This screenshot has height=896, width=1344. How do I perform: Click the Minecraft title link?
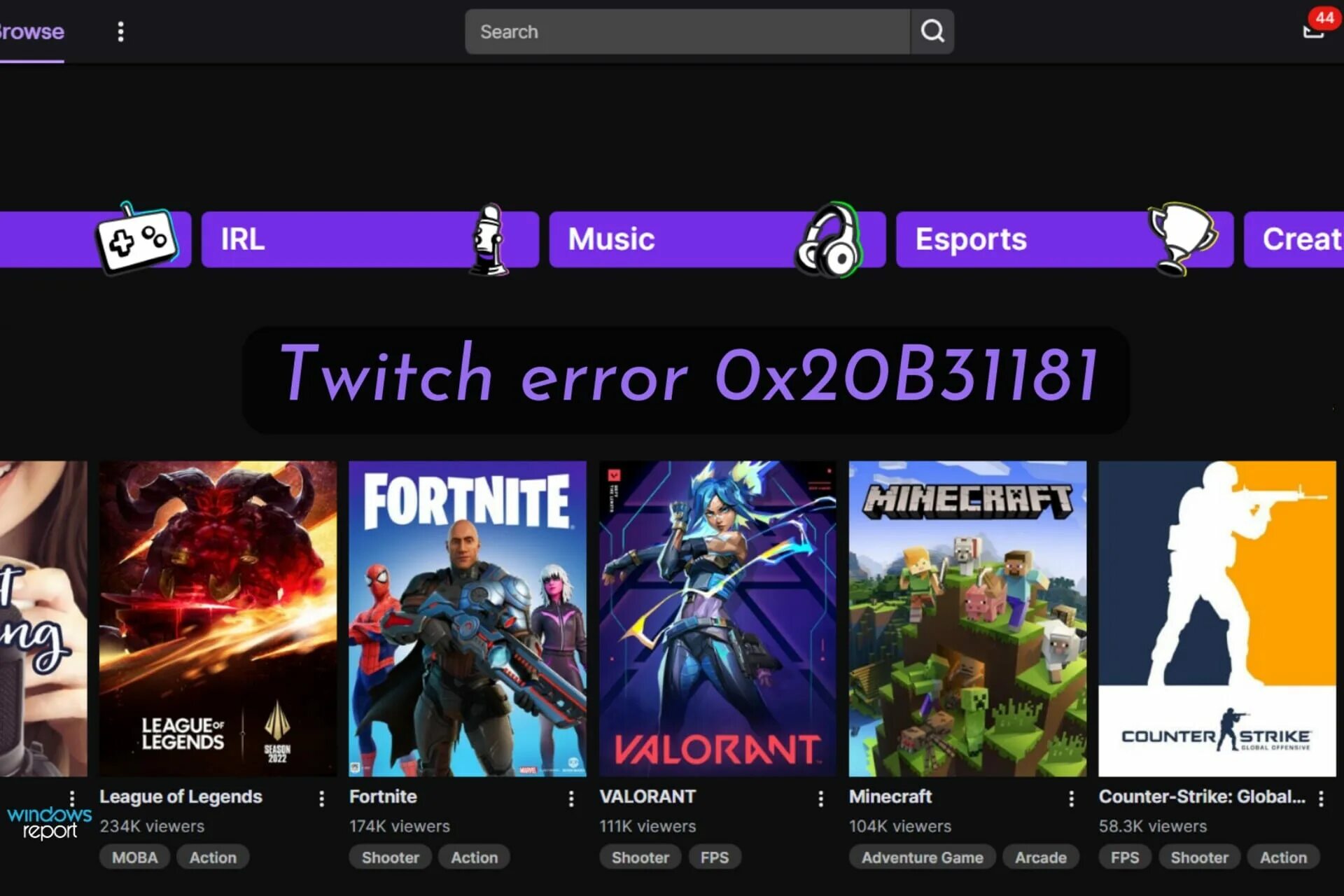coord(890,797)
